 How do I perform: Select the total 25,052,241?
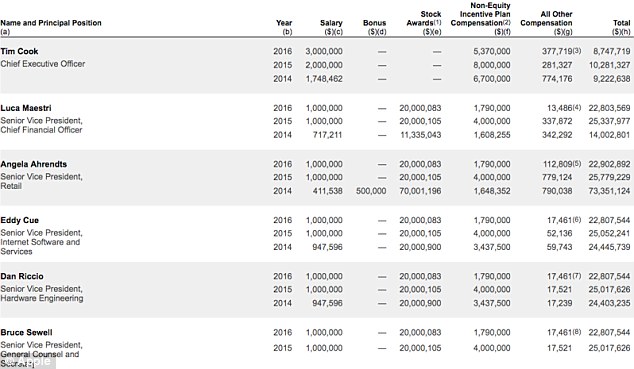(609, 234)
